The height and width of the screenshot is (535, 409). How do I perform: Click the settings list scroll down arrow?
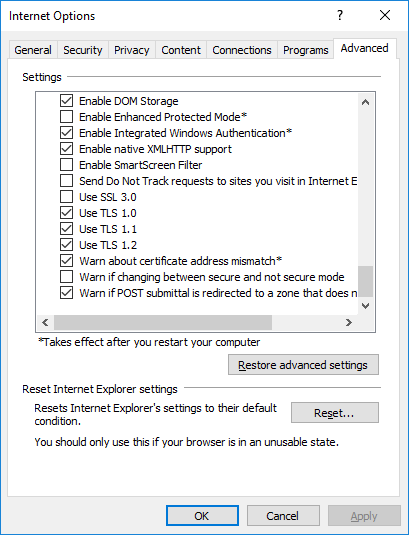coord(365,306)
